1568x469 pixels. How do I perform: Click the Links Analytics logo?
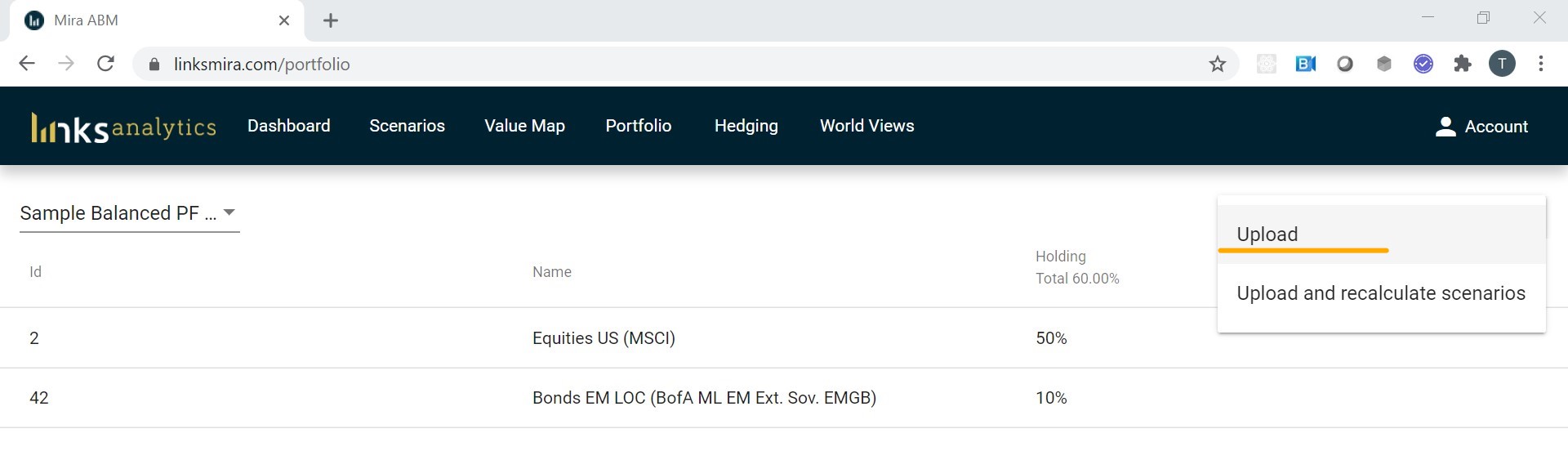(123, 127)
